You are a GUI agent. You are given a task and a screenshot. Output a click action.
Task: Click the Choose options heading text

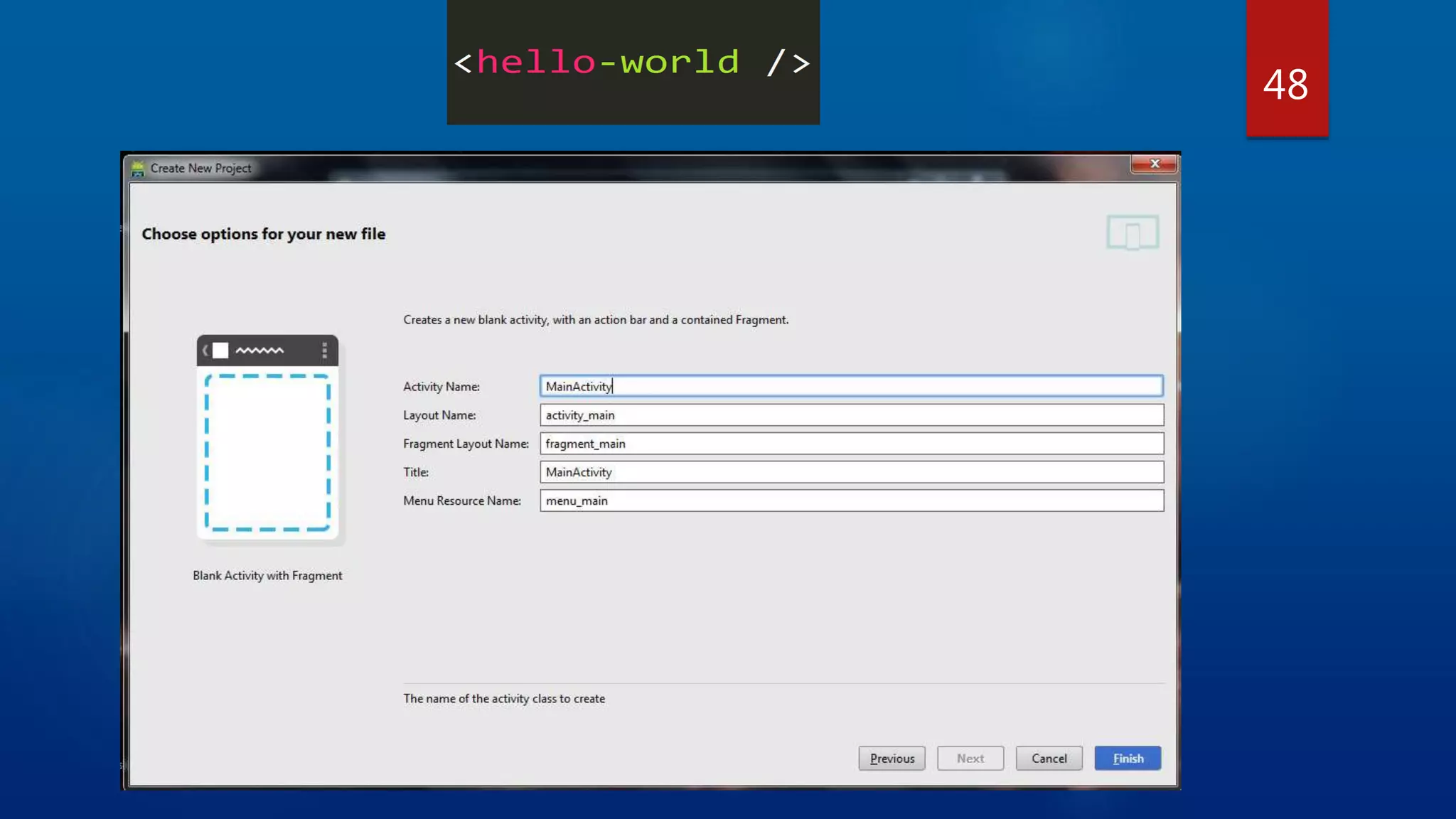[x=263, y=234]
